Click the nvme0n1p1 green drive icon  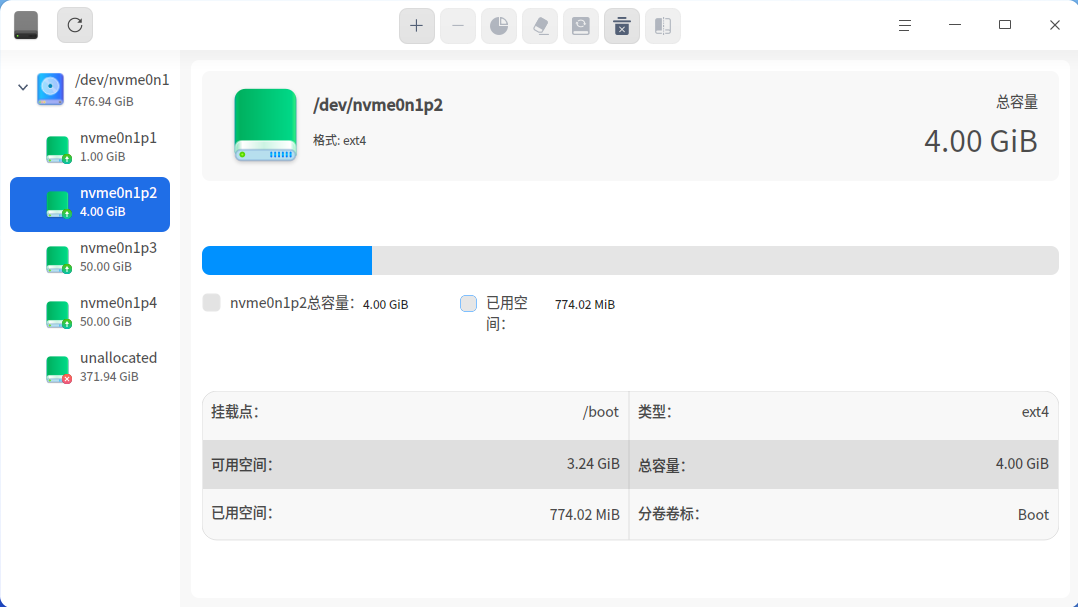point(58,149)
